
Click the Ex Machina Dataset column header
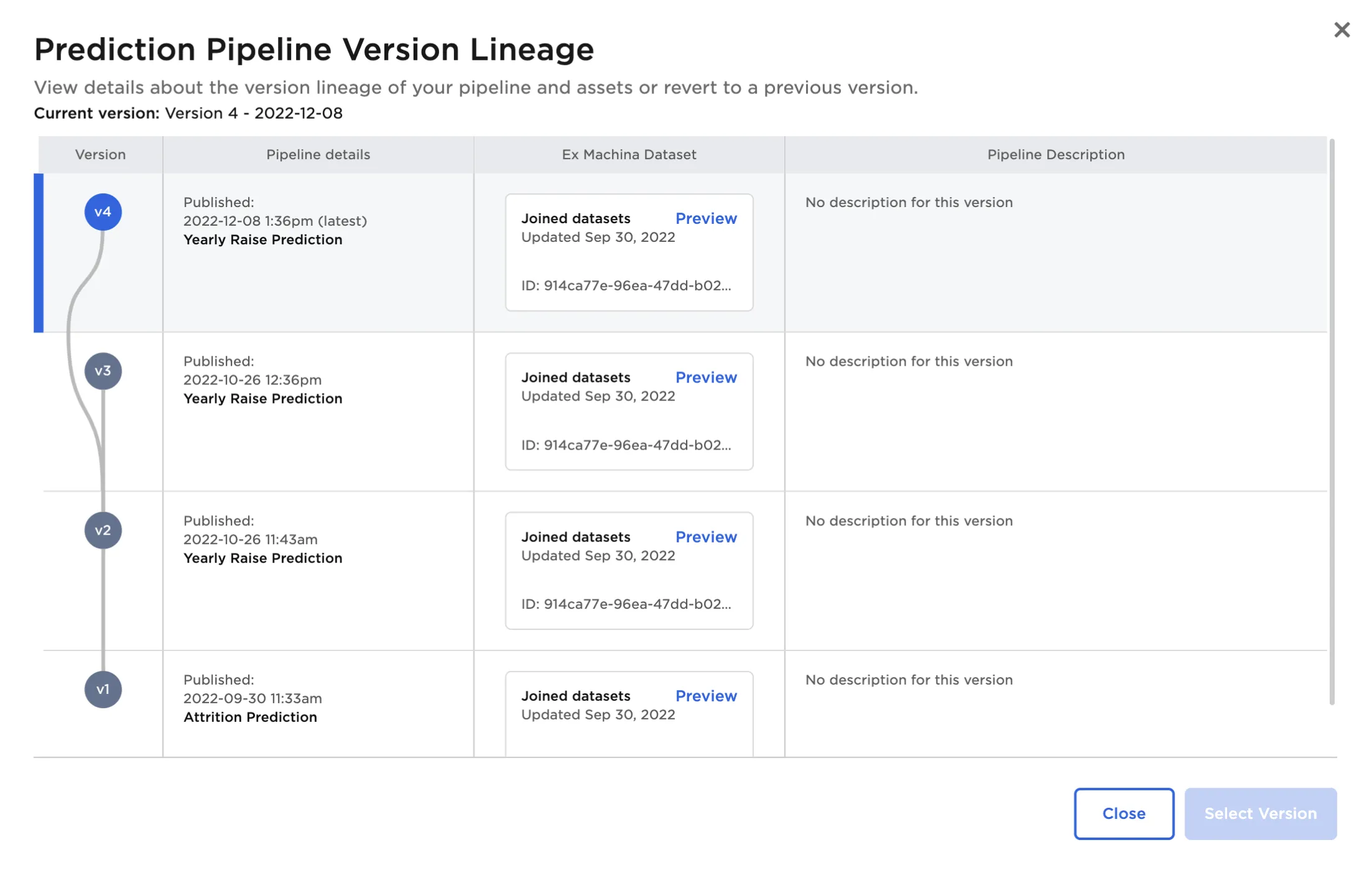(629, 154)
